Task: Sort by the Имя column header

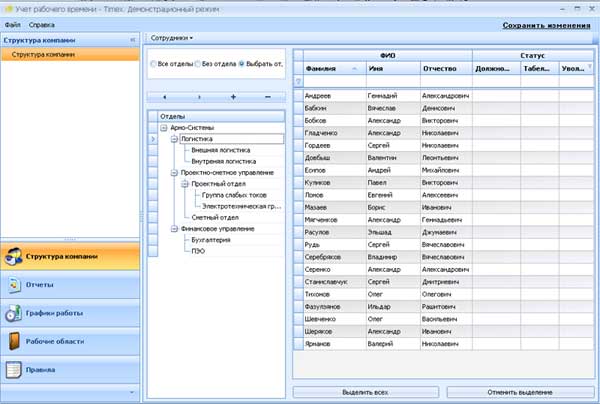Action: pyautogui.click(x=393, y=69)
